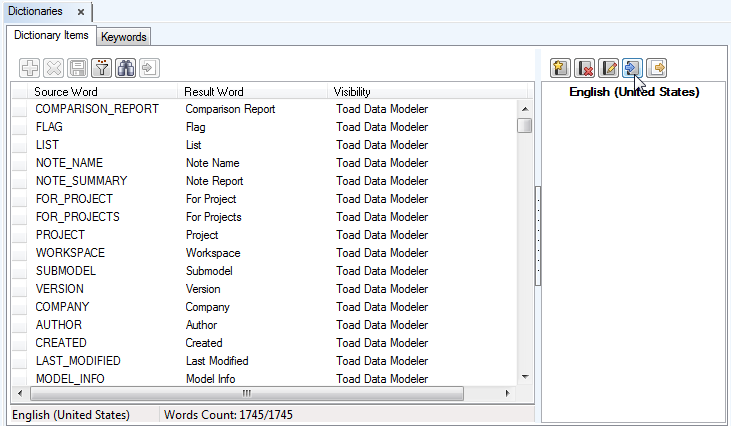Open the filter funnel tool
Viewport: 731px width, 426px height.
coord(102,68)
